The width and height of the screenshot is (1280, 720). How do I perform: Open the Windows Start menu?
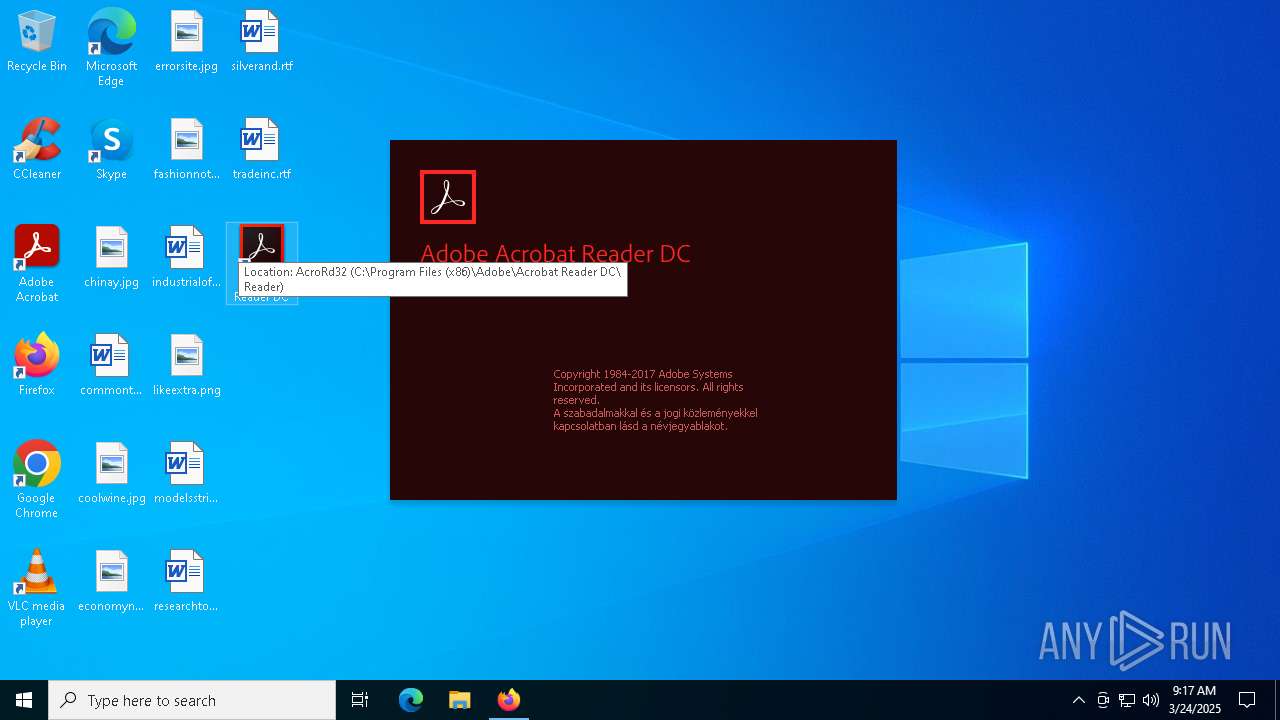24,700
